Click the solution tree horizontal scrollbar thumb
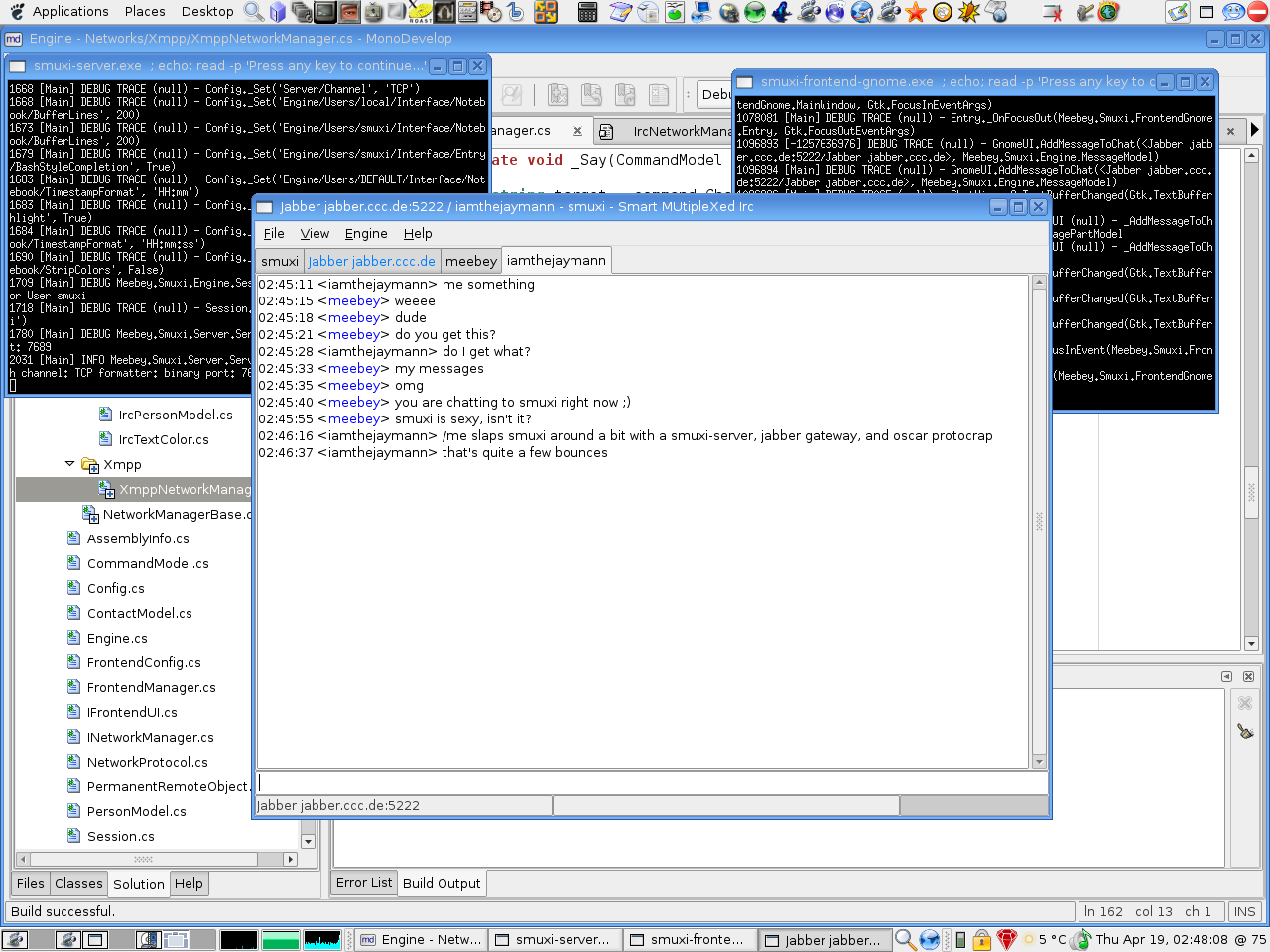The image size is (1270, 952). click(x=144, y=859)
